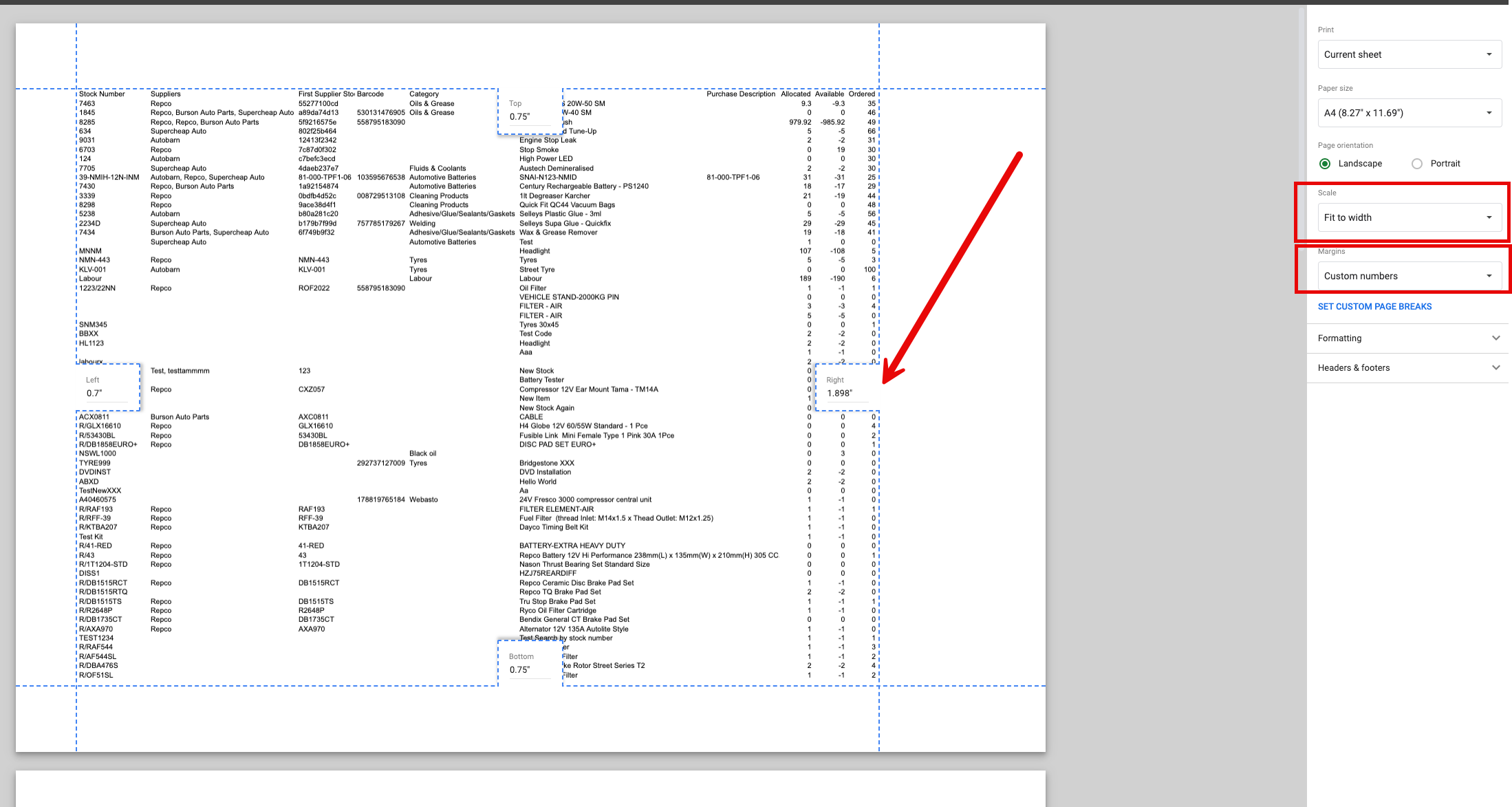Select the Landscape orientation radio button
The width and height of the screenshot is (1512, 807).
coord(1325,164)
